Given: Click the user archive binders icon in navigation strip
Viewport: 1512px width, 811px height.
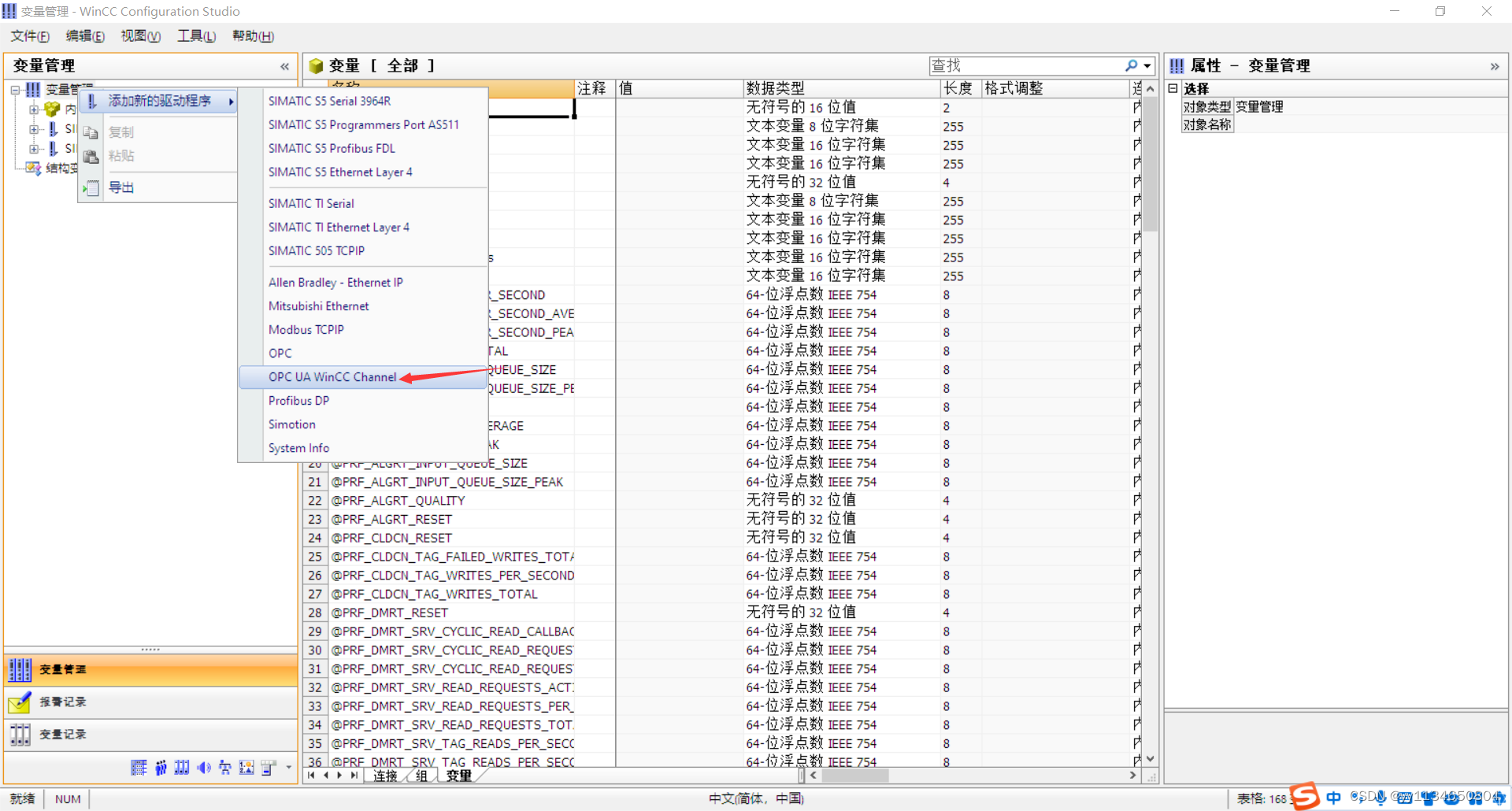Looking at the screenshot, I should (182, 767).
